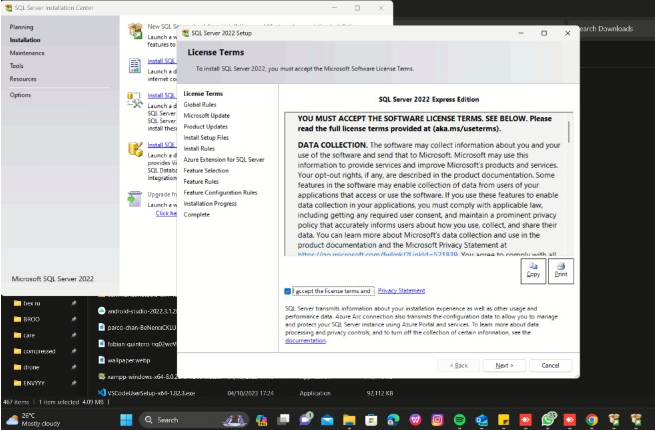The width and height of the screenshot is (655, 430).
Task: Click the Search Downloads field in Explorer
Action: [x=611, y=29]
